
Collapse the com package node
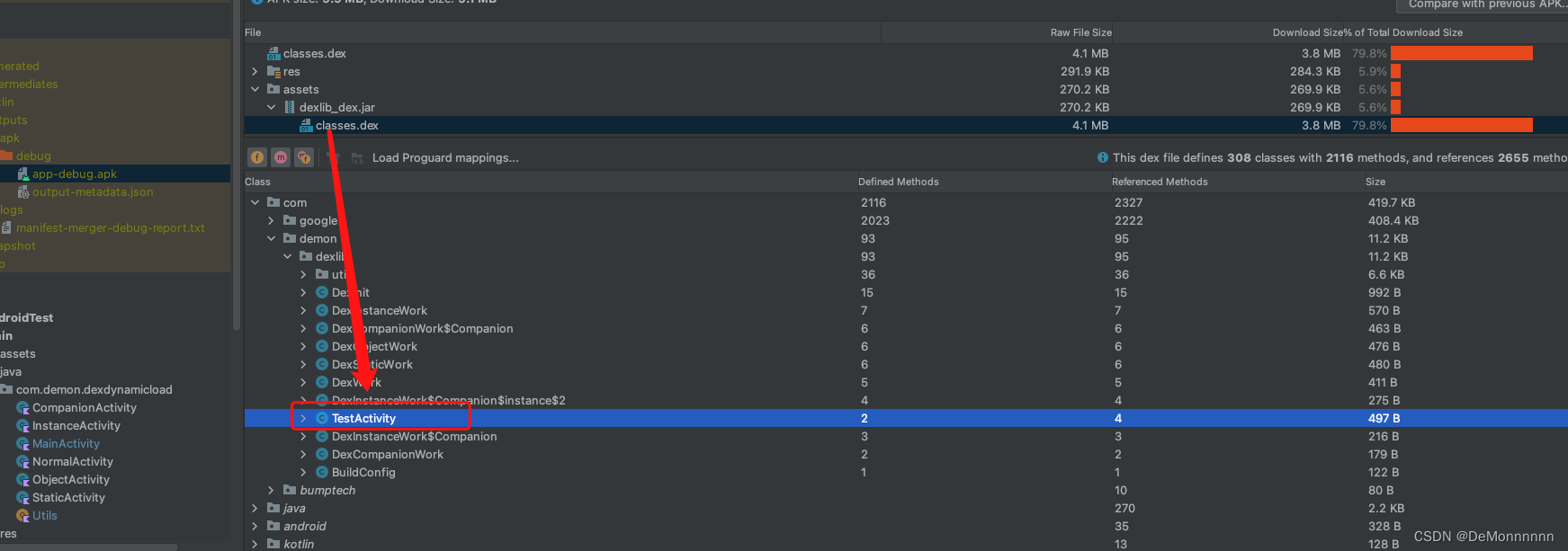[x=255, y=203]
